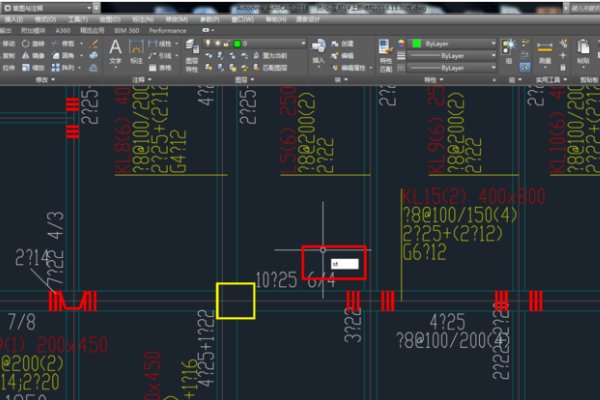Open the current layer dropdown showing 0
This screenshot has width=600, height=400.
(x=255, y=44)
